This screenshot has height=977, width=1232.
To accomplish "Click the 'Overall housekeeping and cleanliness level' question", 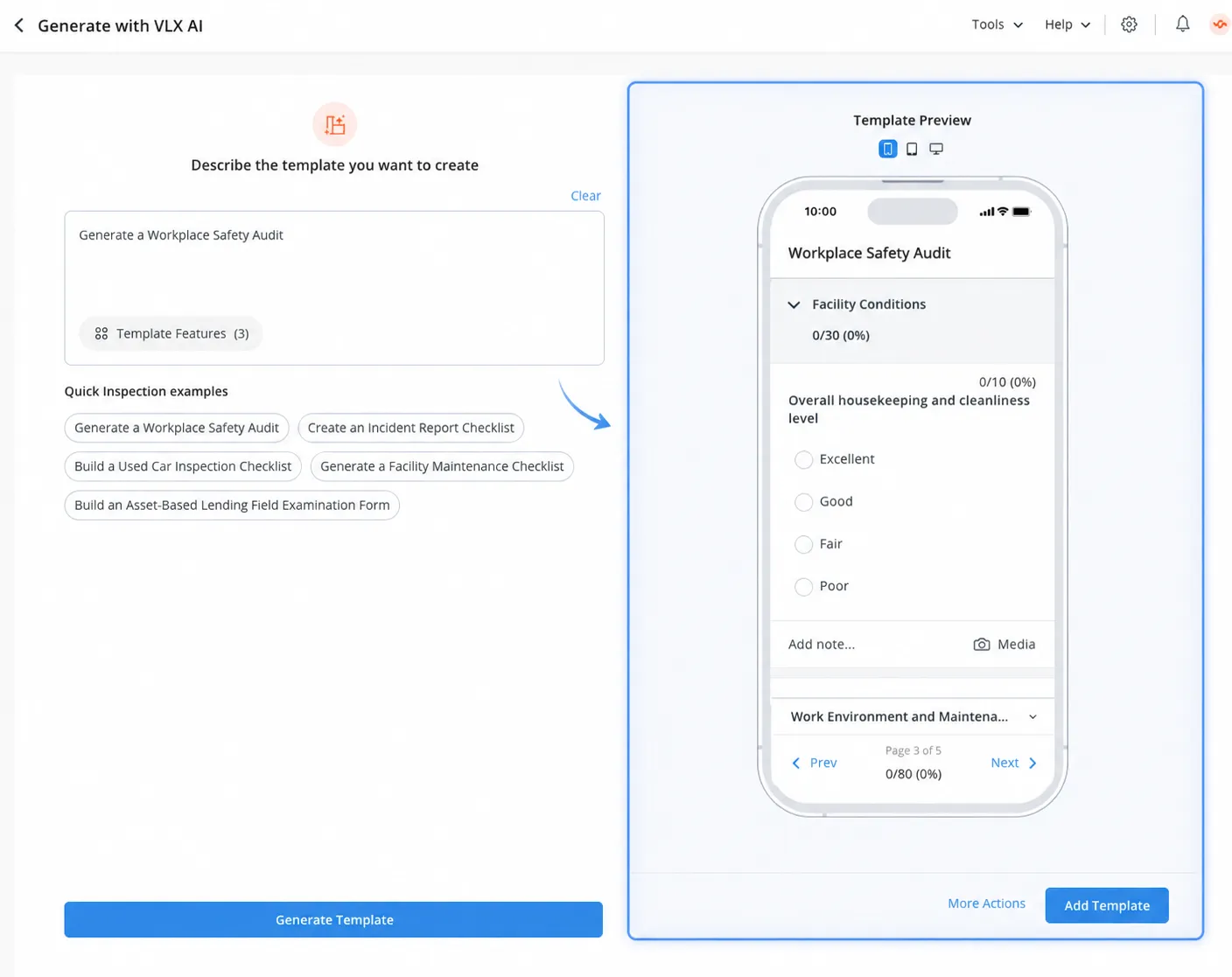I will [x=909, y=409].
